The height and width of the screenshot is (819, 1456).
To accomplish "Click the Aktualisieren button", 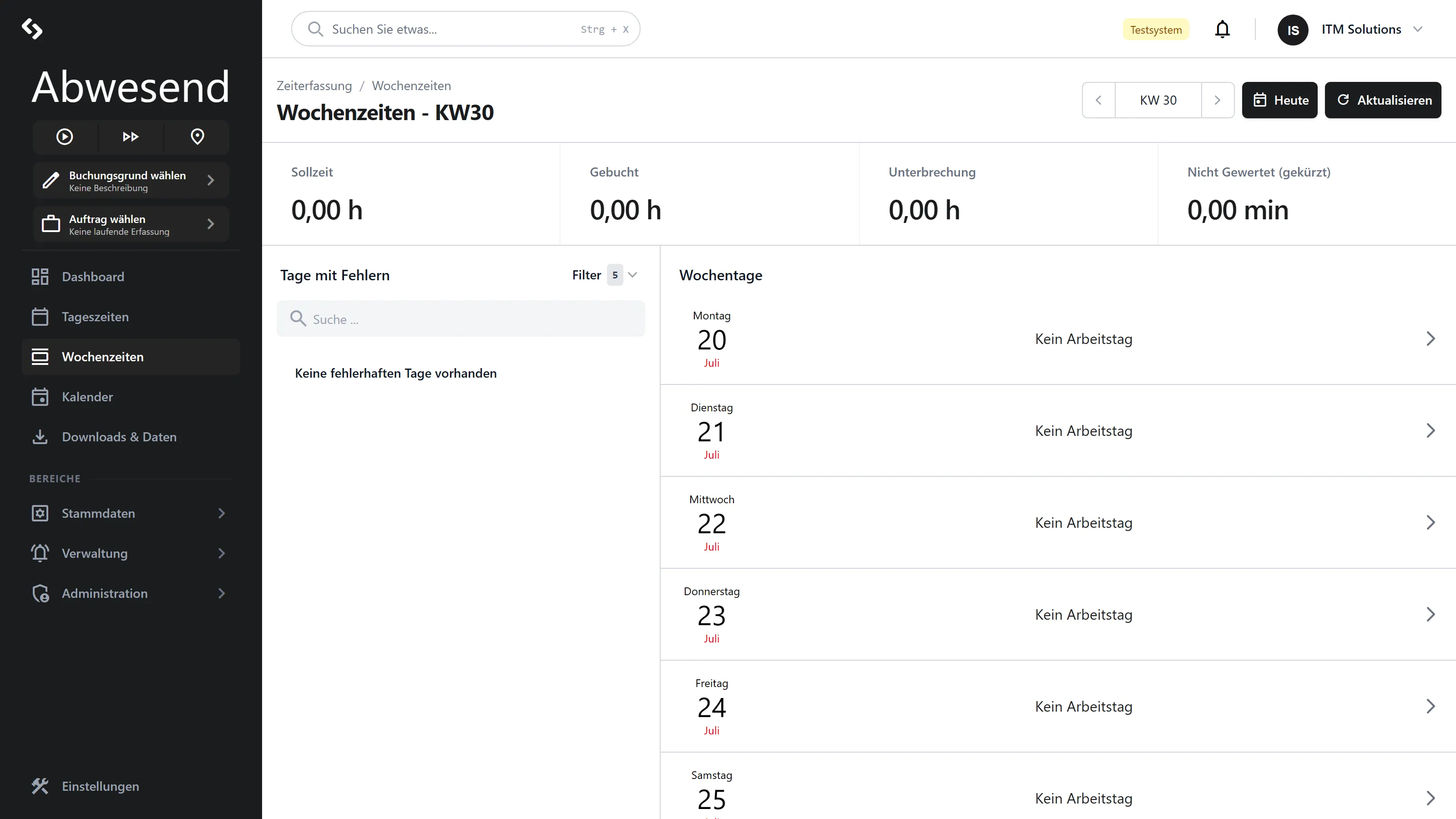I will 1383,100.
